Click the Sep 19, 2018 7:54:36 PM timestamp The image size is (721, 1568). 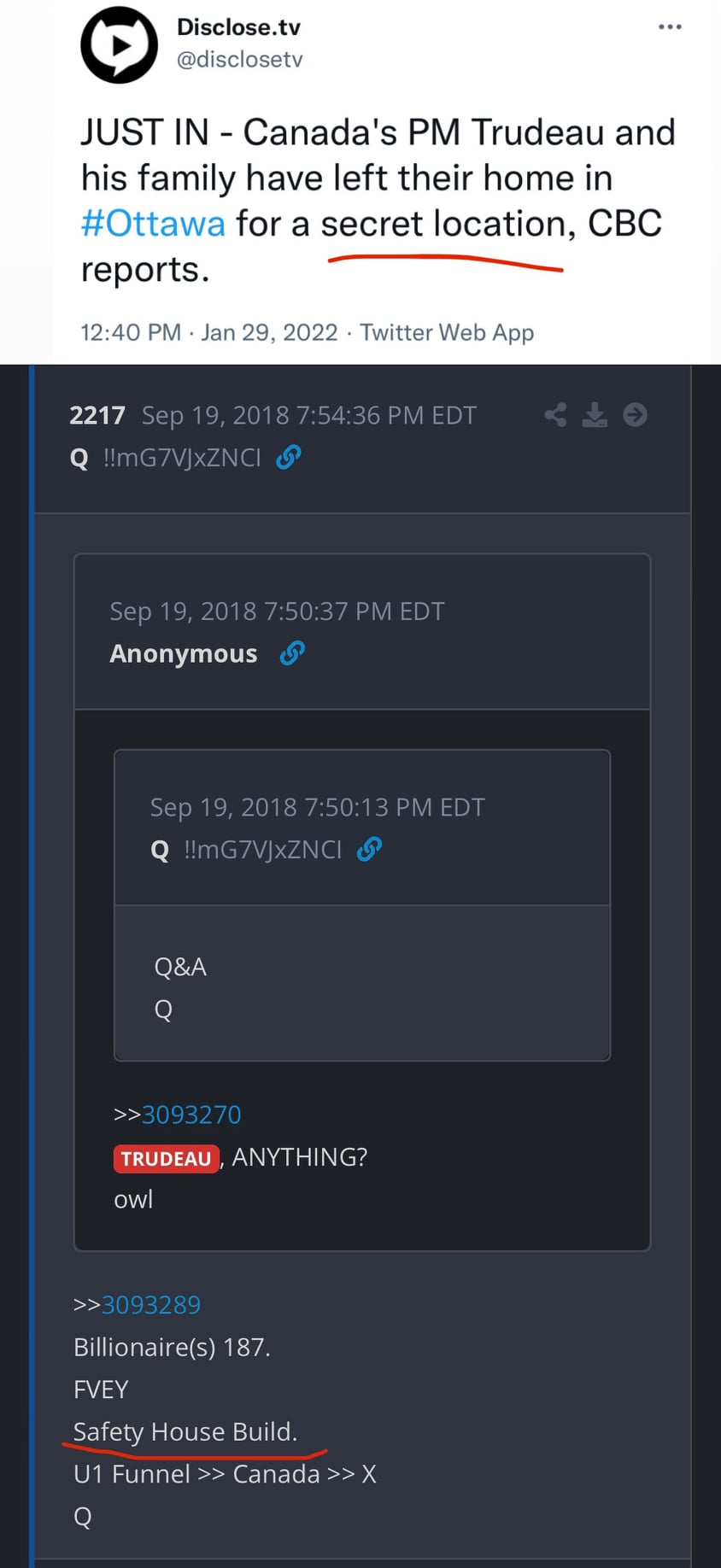coord(308,415)
